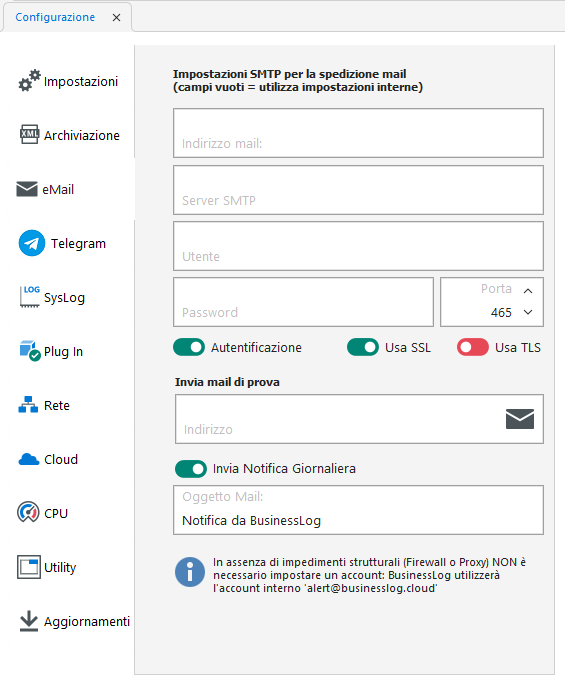The height and width of the screenshot is (689, 565).
Task: Select the SysLog icon in sidebar
Action: 30,297
